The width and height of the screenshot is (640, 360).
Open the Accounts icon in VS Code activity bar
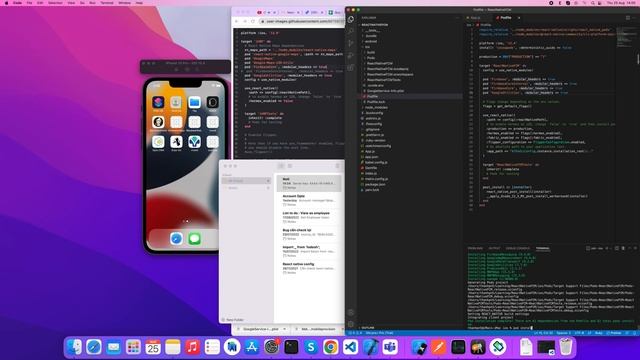(x=351, y=312)
